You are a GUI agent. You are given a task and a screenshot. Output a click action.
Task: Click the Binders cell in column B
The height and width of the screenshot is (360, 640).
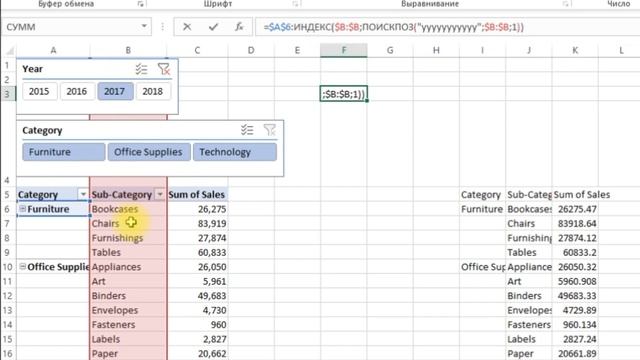tap(128, 296)
